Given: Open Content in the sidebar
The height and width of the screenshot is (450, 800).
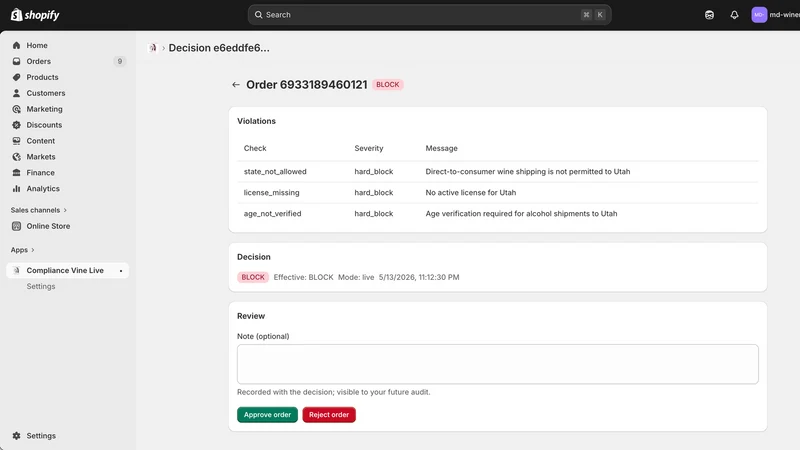Looking at the screenshot, I should point(40,141).
